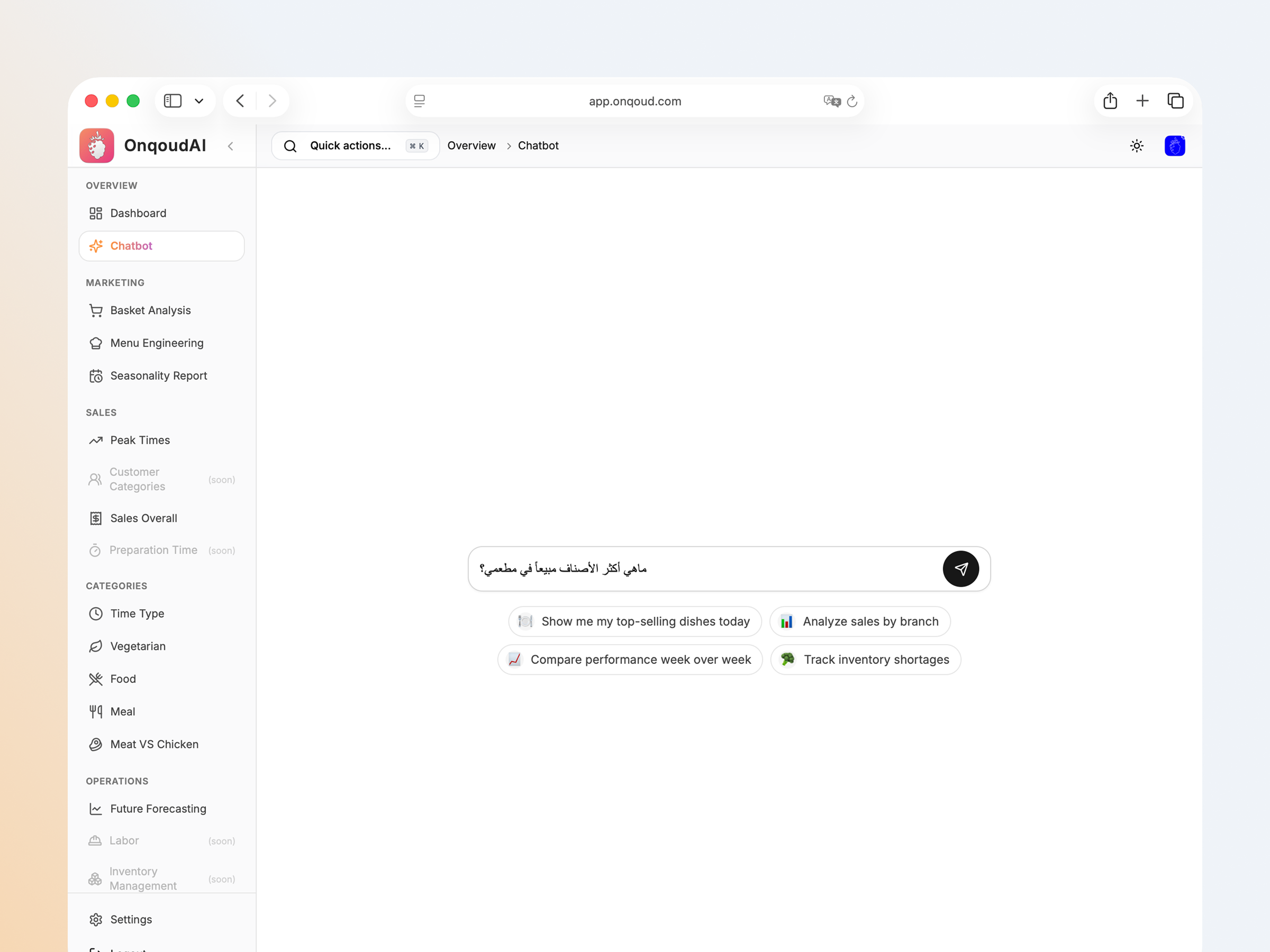
Task: Open Meat VS Chicken category
Action: coord(154,744)
